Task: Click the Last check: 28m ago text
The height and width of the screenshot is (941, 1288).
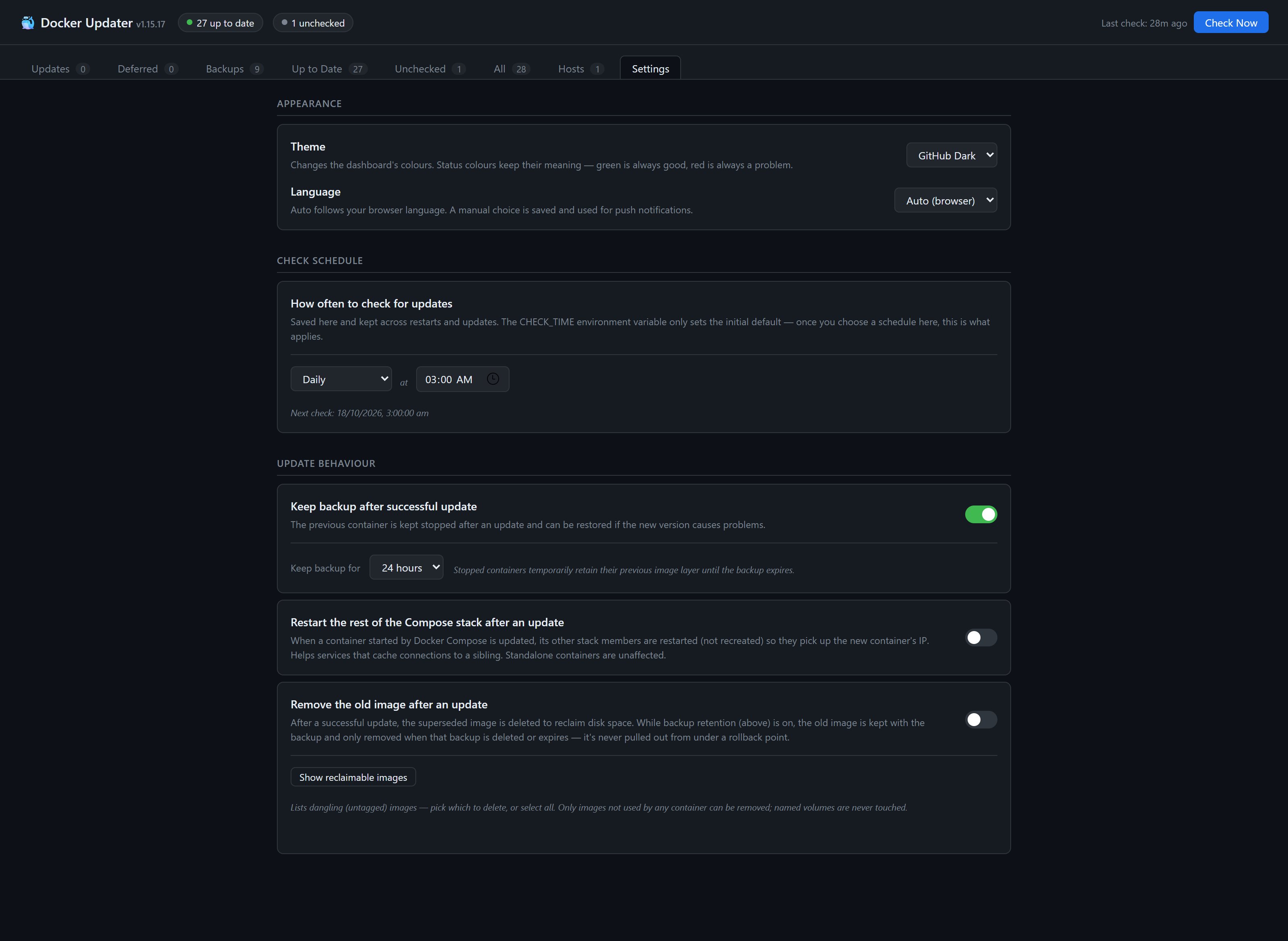Action: [1144, 23]
